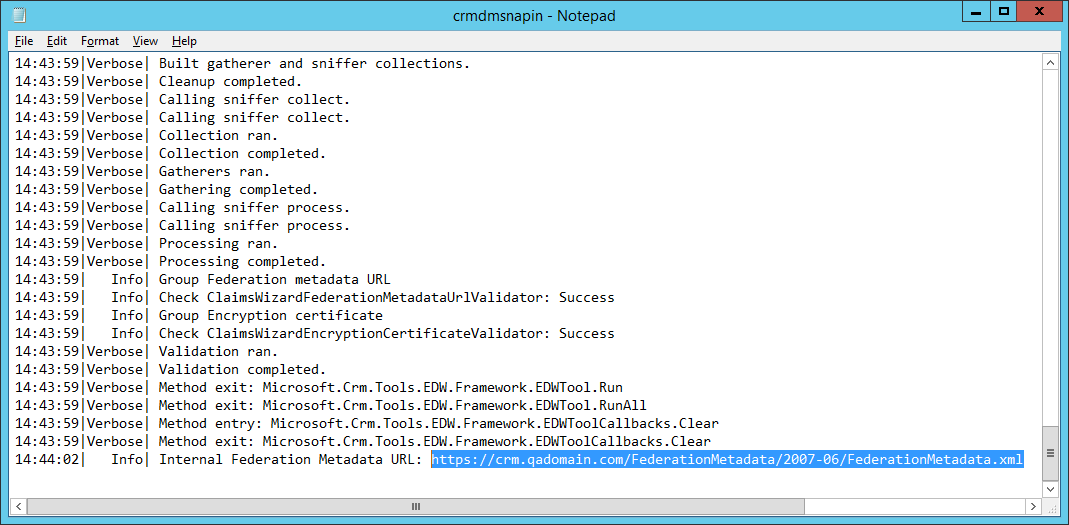Viewport: 1069px width, 525px height.
Task: Open the Help menu
Action: click(x=184, y=41)
